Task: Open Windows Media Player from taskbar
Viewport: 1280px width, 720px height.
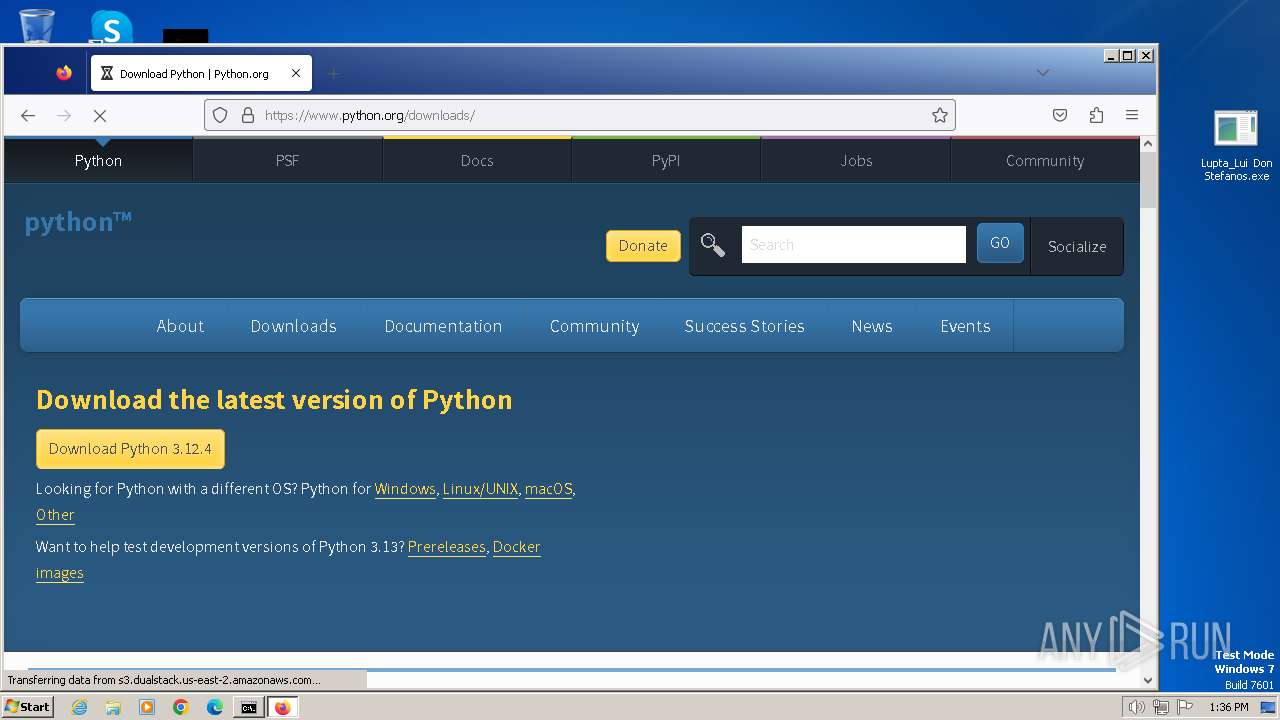Action: point(147,707)
